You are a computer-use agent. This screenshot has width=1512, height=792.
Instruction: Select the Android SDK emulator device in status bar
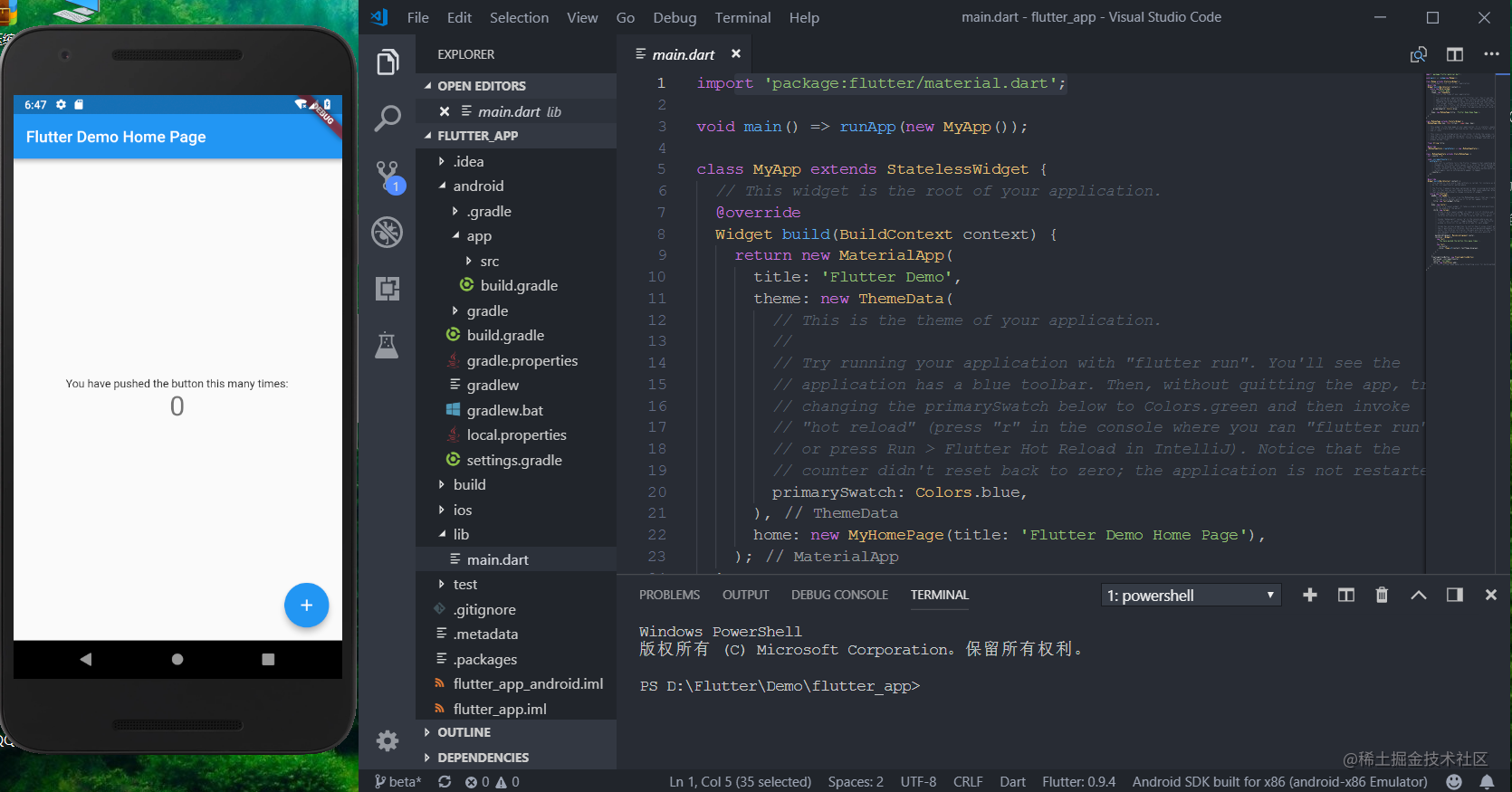(x=1279, y=781)
